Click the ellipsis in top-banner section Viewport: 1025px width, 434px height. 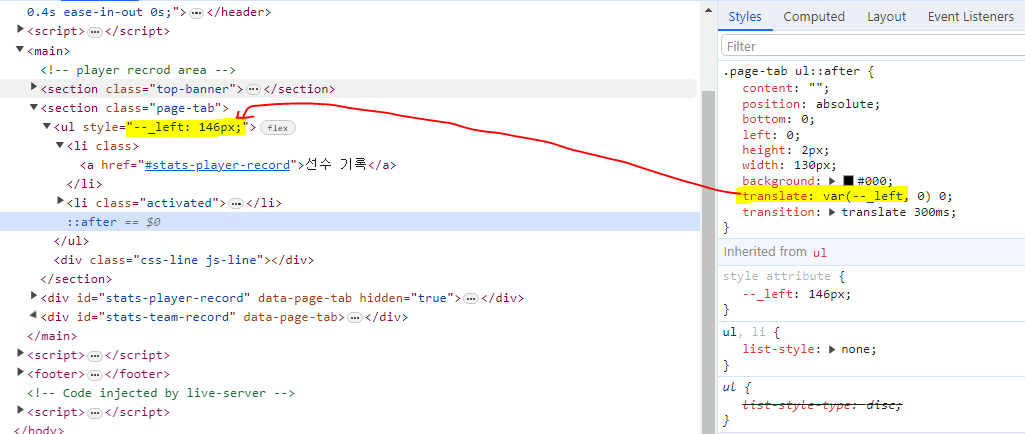pyautogui.click(x=254, y=90)
